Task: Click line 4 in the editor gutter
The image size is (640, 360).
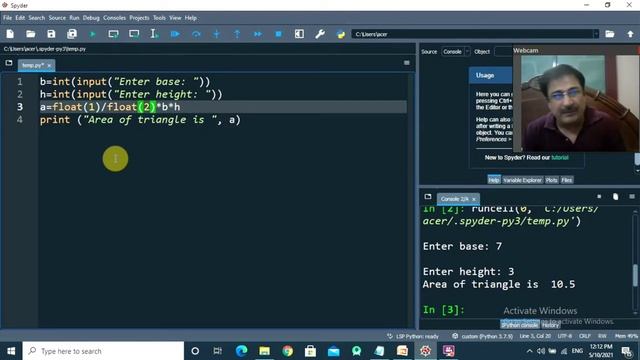Action: (x=20, y=120)
